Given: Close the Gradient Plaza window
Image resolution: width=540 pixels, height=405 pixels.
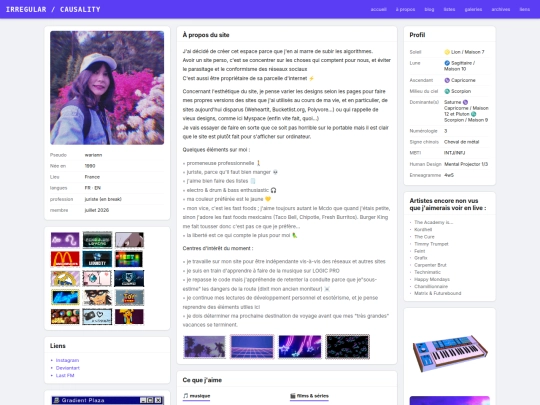Looking at the screenshot, I should click(x=158, y=400).
